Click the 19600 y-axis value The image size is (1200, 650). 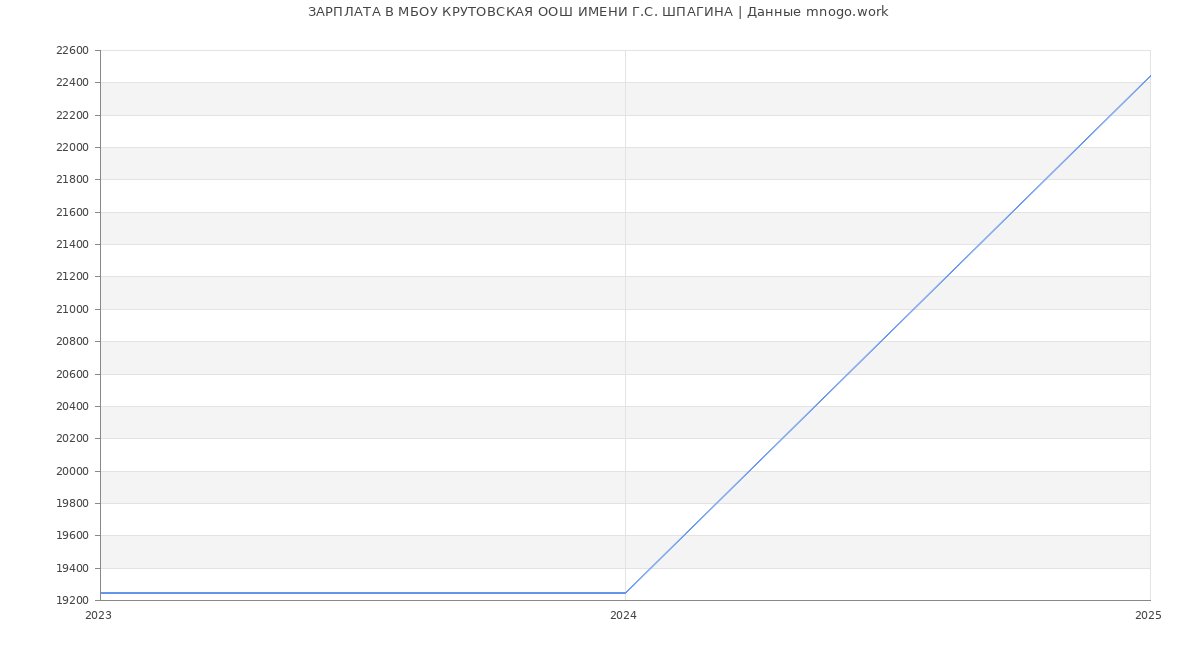point(72,536)
